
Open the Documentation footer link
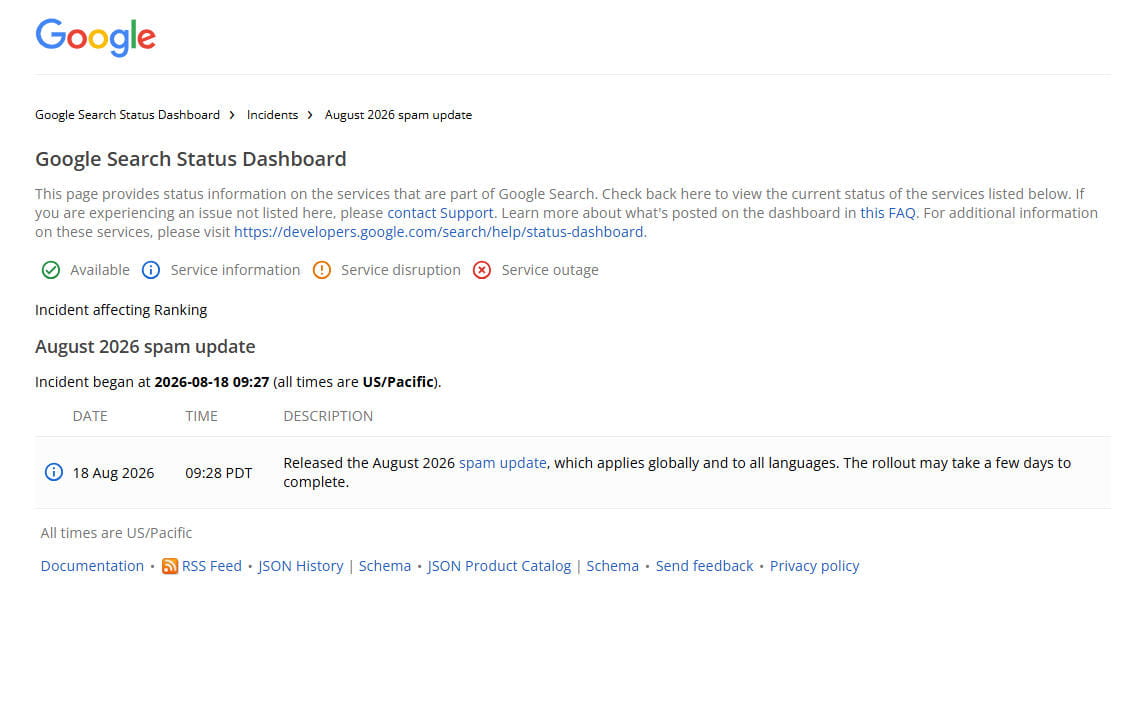pos(92,566)
